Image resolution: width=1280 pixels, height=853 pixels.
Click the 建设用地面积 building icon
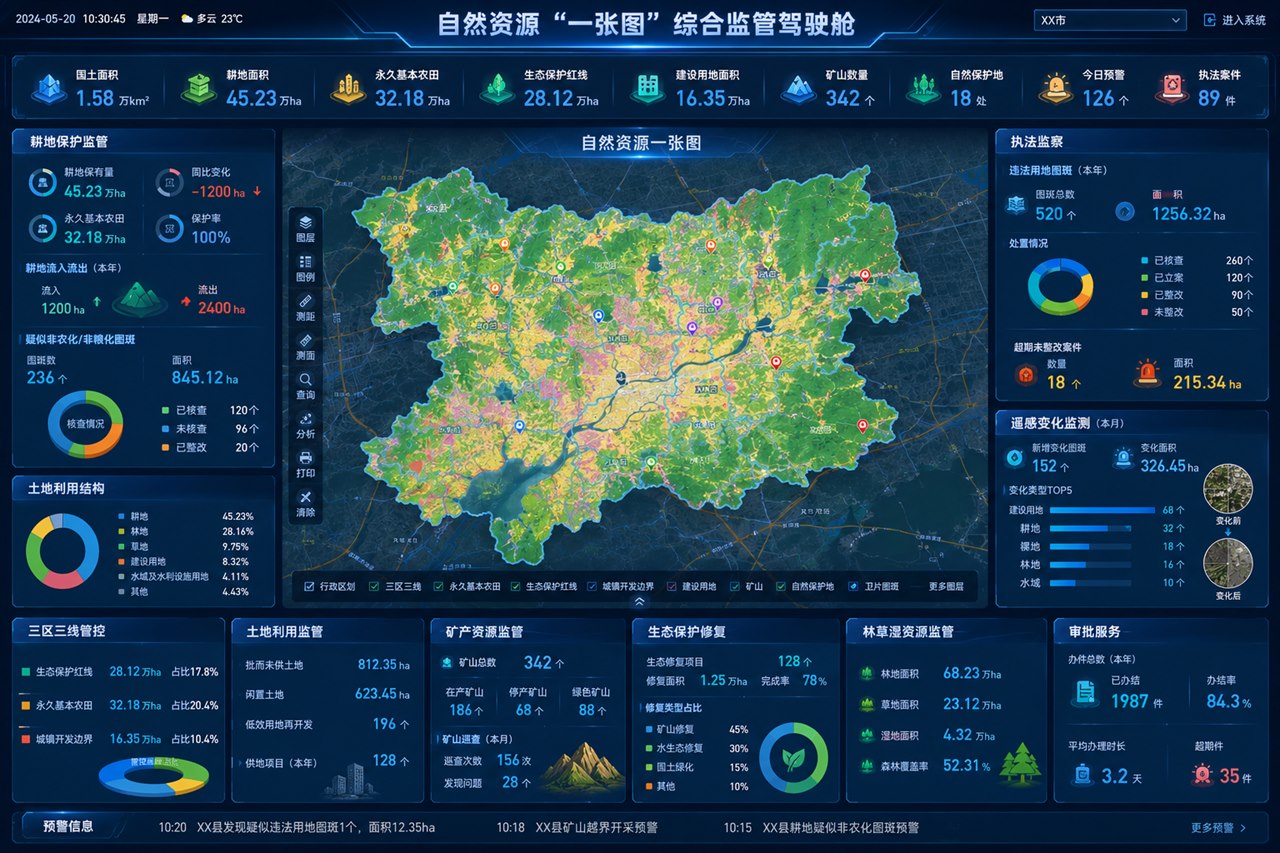tap(648, 88)
